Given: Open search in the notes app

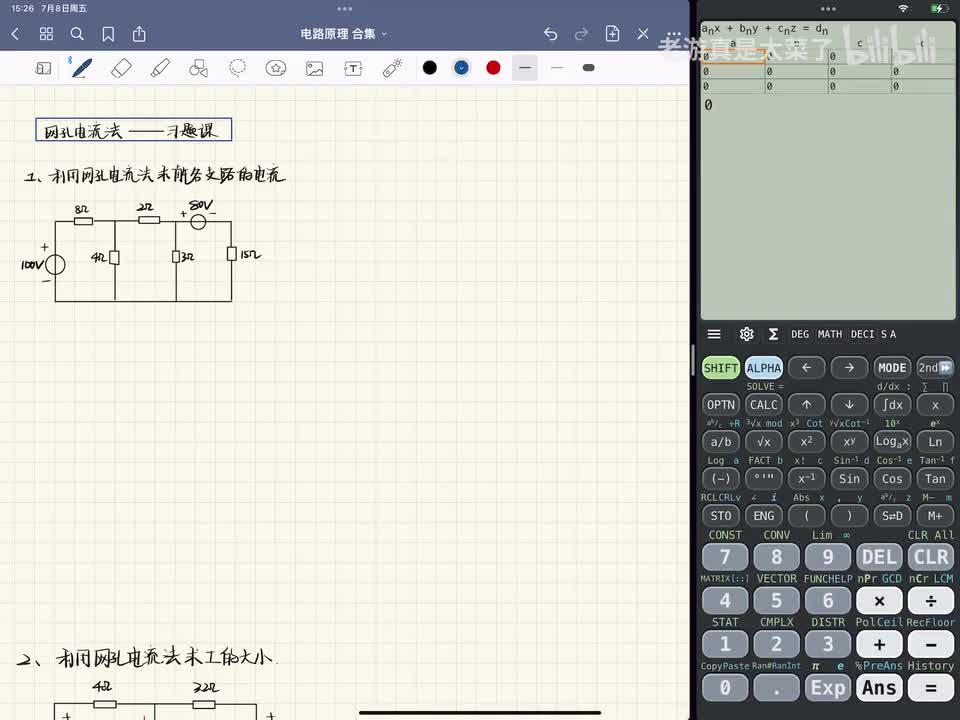Looking at the screenshot, I should [77, 34].
